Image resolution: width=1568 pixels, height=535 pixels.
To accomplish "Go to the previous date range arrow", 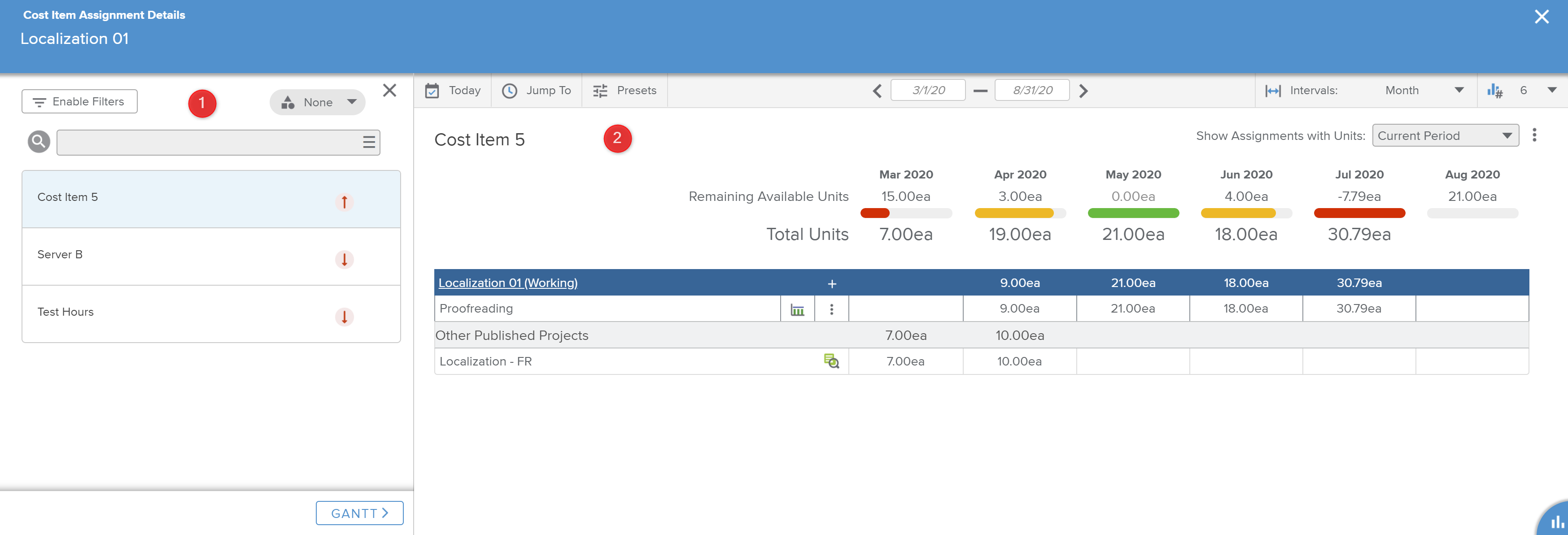I will click(877, 91).
